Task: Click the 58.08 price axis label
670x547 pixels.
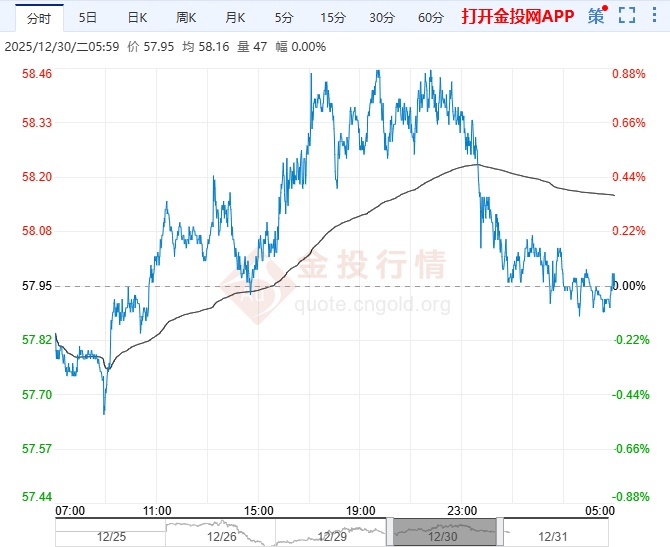Action: pos(37,231)
